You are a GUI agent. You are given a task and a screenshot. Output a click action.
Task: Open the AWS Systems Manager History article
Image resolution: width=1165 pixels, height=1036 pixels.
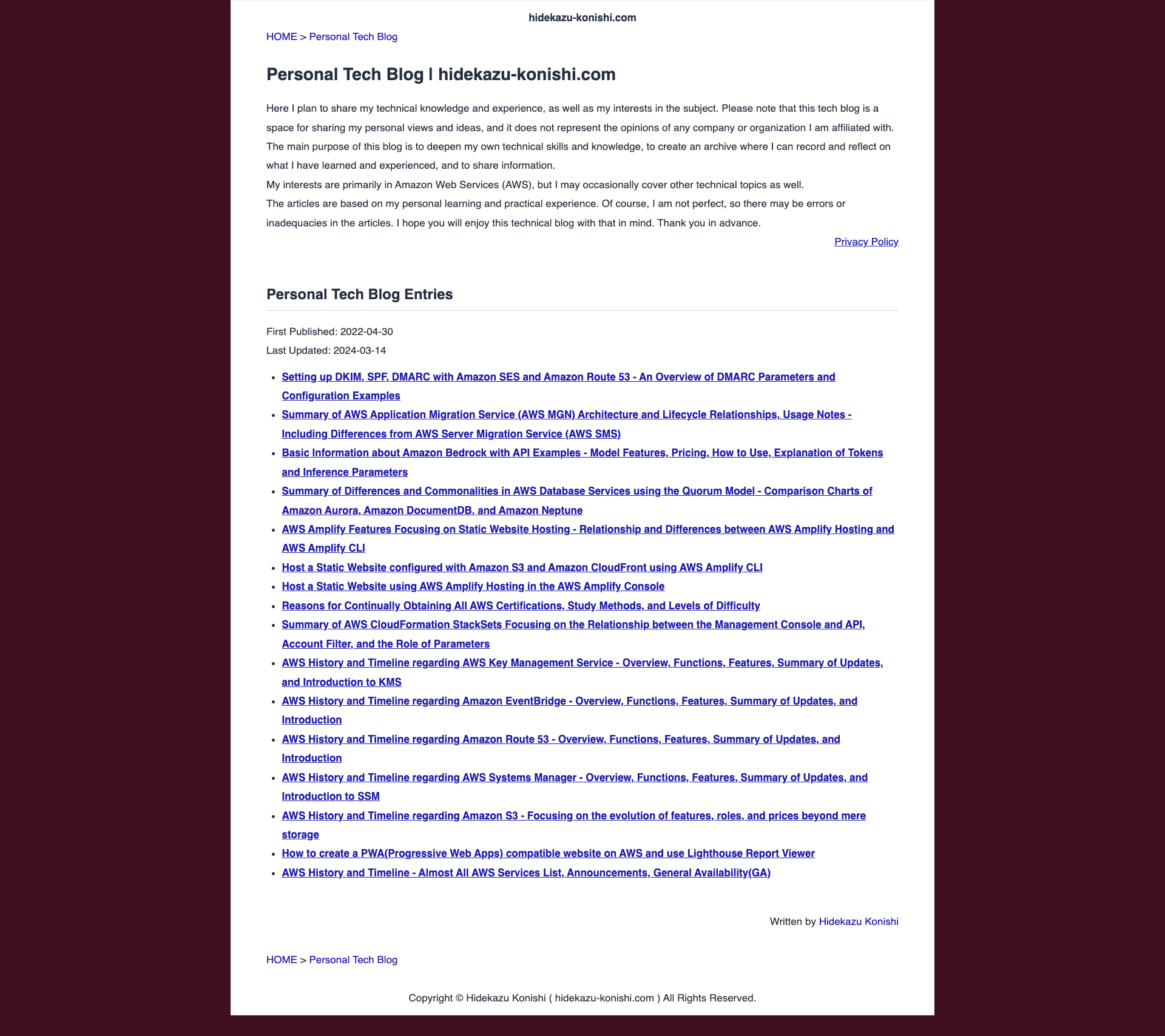pyautogui.click(x=574, y=787)
